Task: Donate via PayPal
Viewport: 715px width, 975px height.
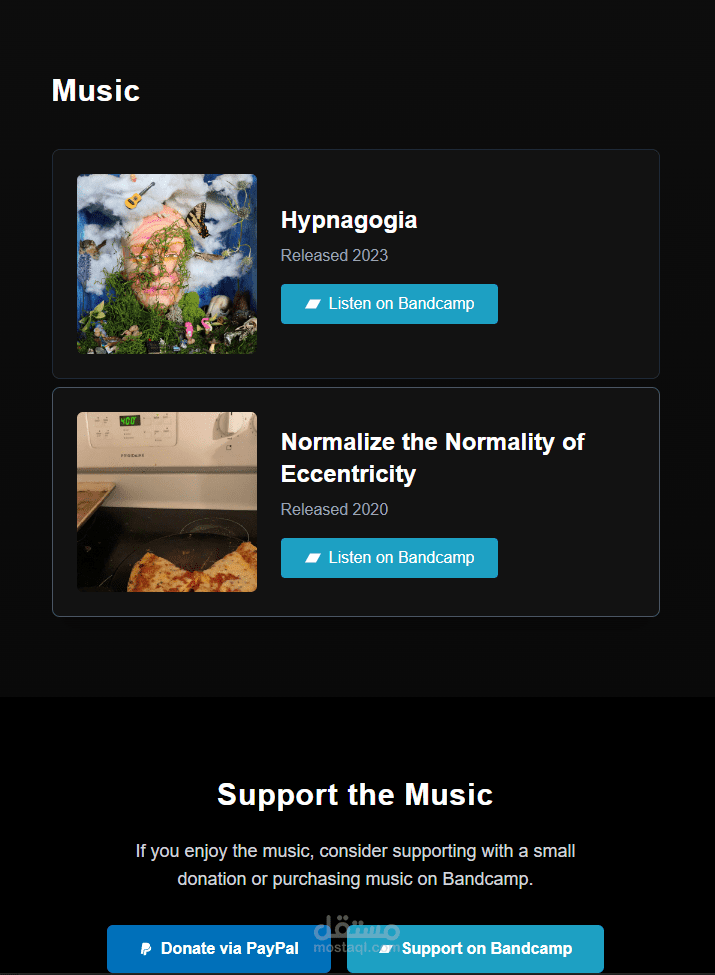Action: click(x=219, y=949)
